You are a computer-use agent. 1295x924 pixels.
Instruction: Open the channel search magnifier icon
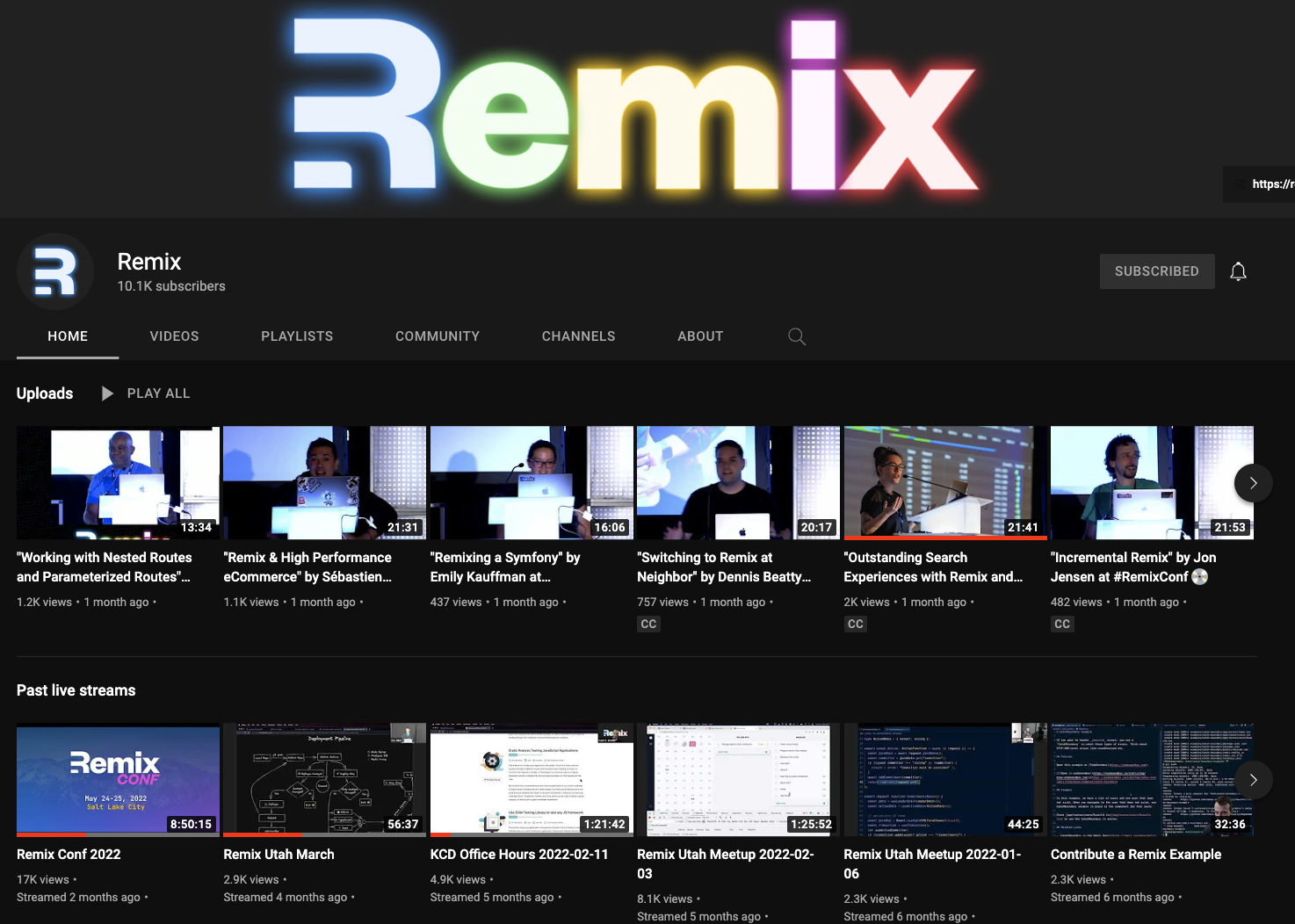797,336
